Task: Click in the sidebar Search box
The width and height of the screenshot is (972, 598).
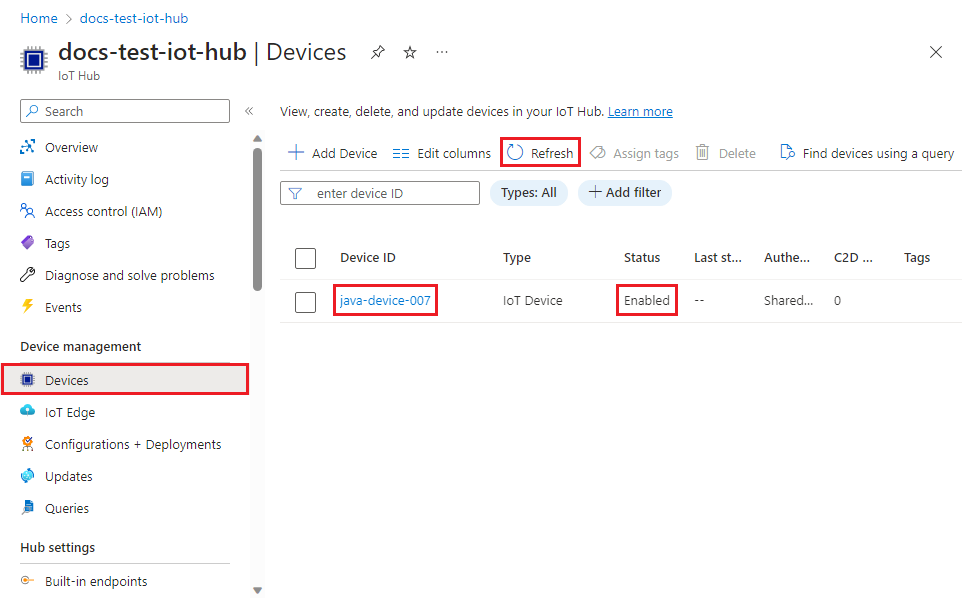Action: [125, 111]
